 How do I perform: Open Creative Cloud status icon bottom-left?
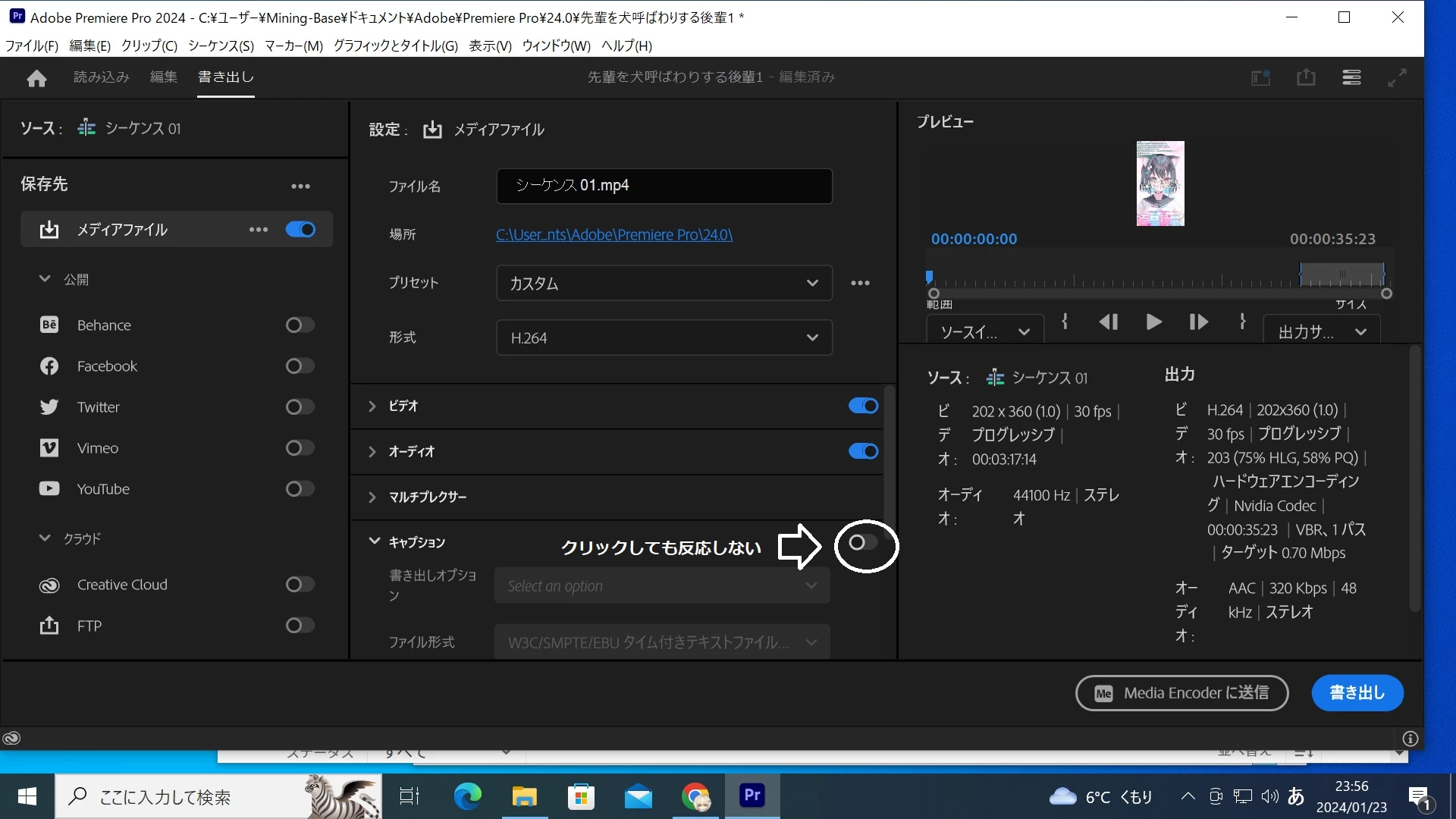coord(11,739)
